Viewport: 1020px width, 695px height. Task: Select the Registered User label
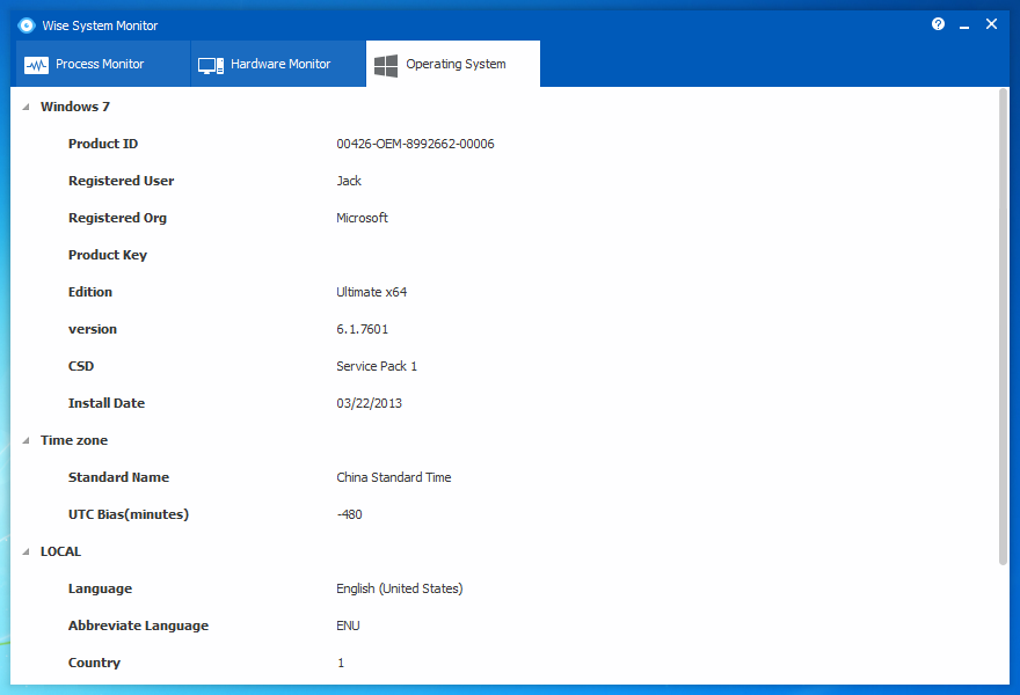pyautogui.click(x=121, y=181)
